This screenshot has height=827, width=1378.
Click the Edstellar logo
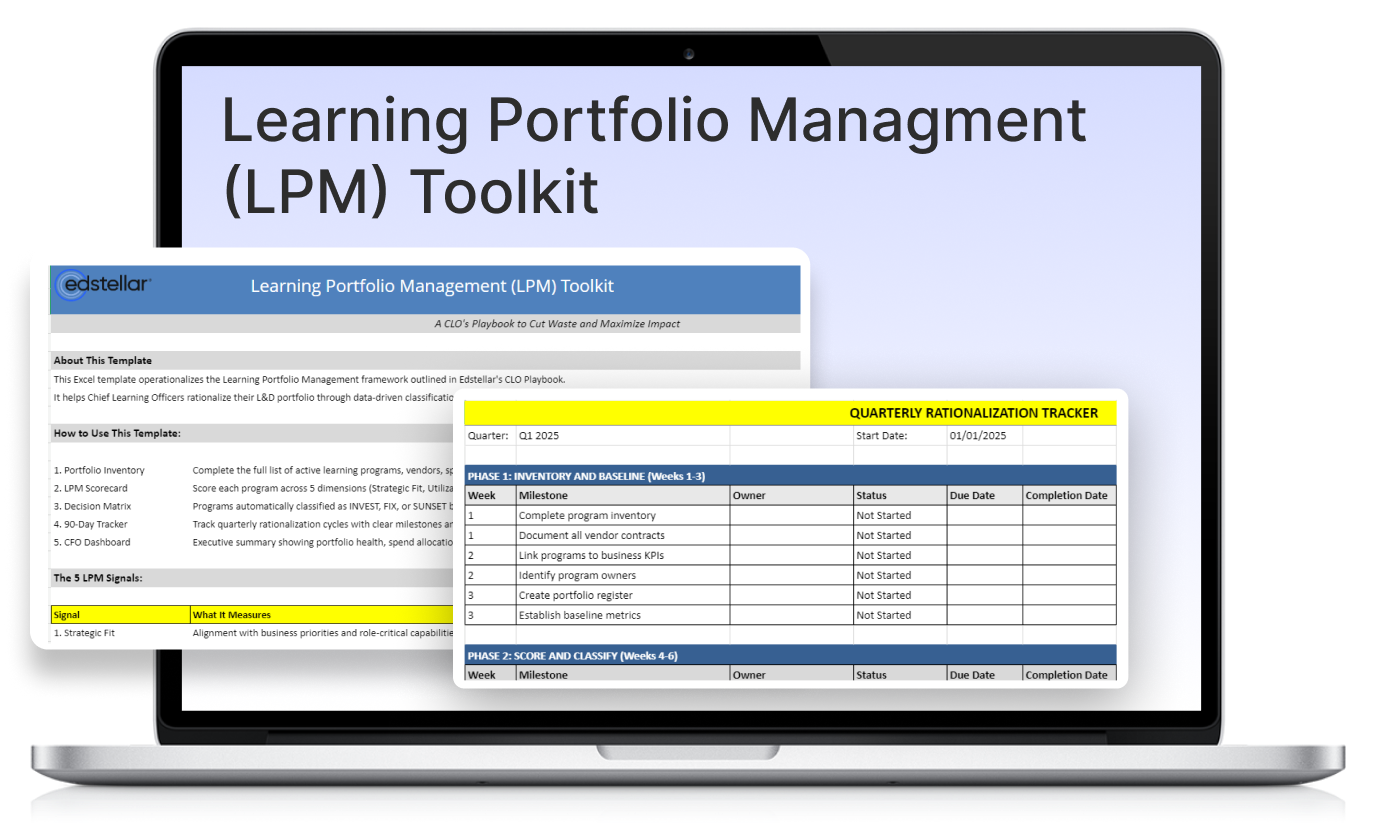tap(104, 283)
